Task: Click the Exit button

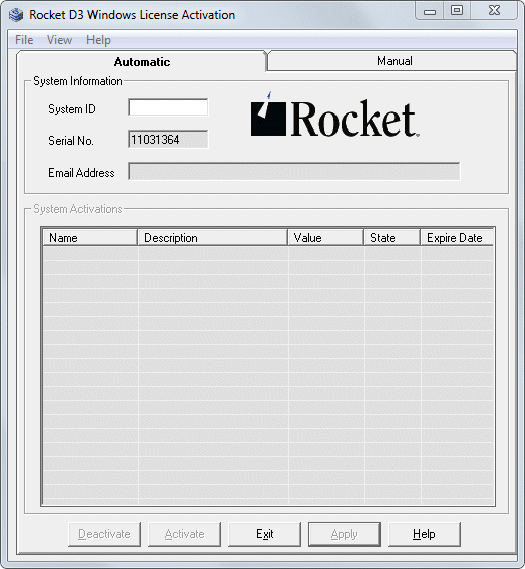Action: coord(264,534)
